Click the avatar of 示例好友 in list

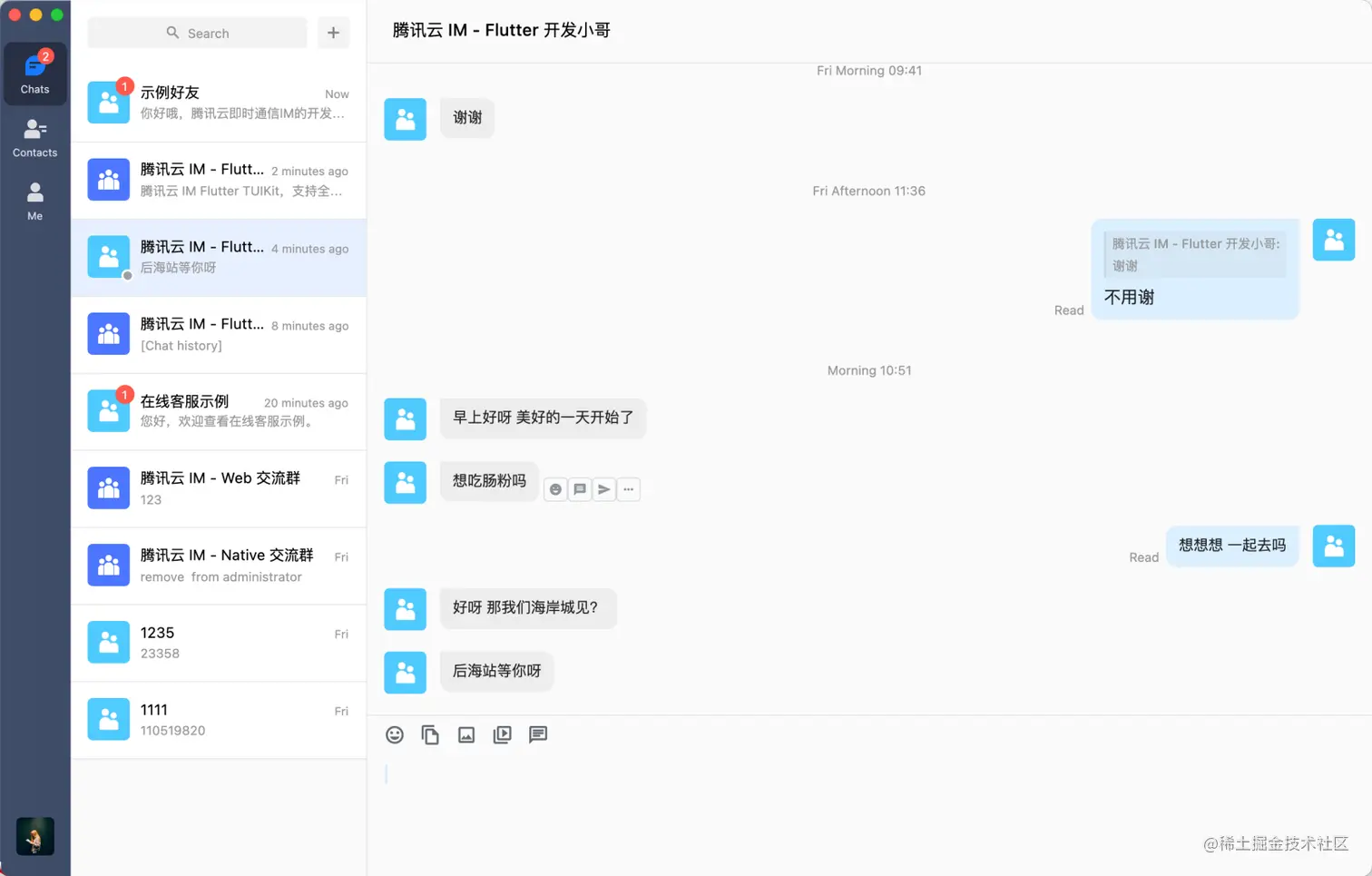click(108, 102)
